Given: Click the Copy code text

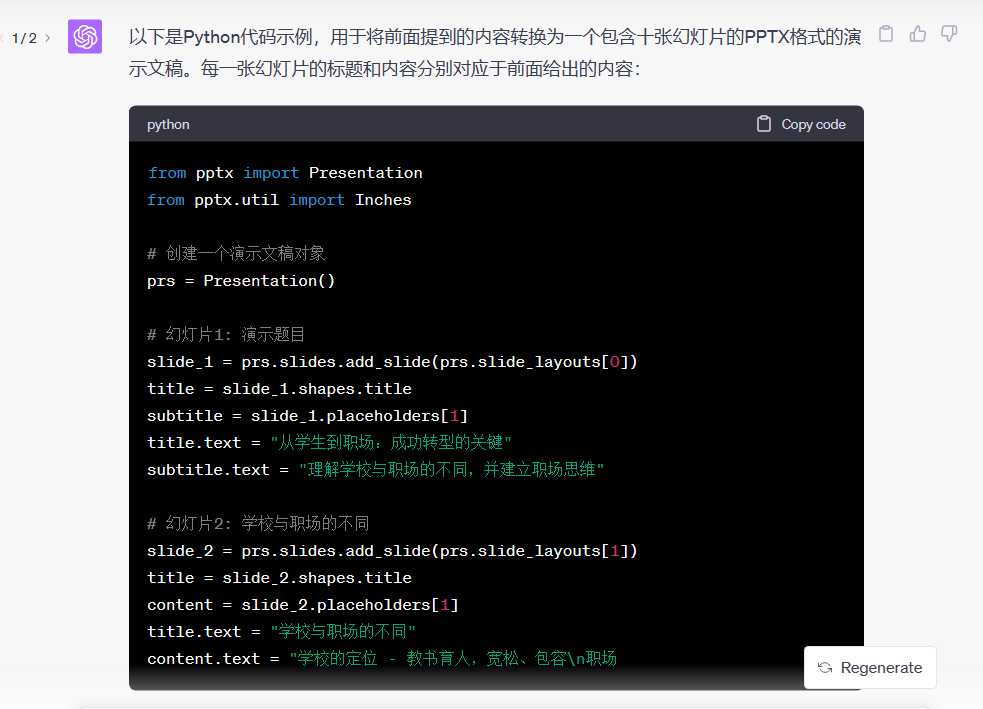Looking at the screenshot, I should coord(813,124).
